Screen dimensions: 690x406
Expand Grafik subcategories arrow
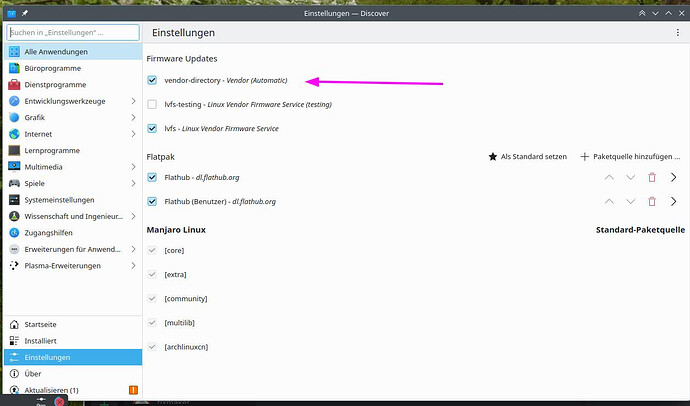click(x=133, y=117)
